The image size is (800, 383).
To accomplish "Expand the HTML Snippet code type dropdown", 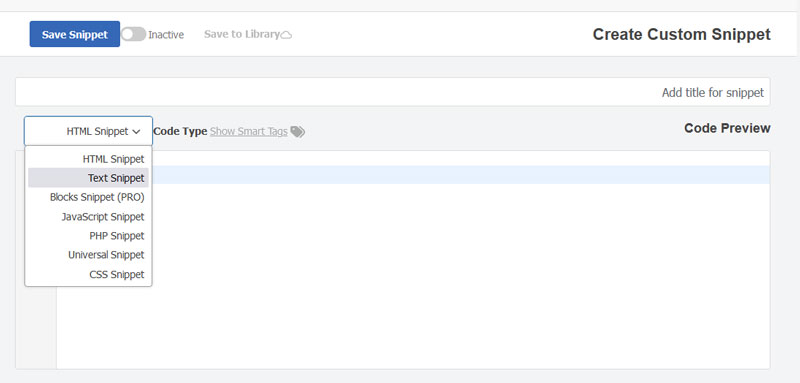I will pyautogui.click(x=88, y=131).
